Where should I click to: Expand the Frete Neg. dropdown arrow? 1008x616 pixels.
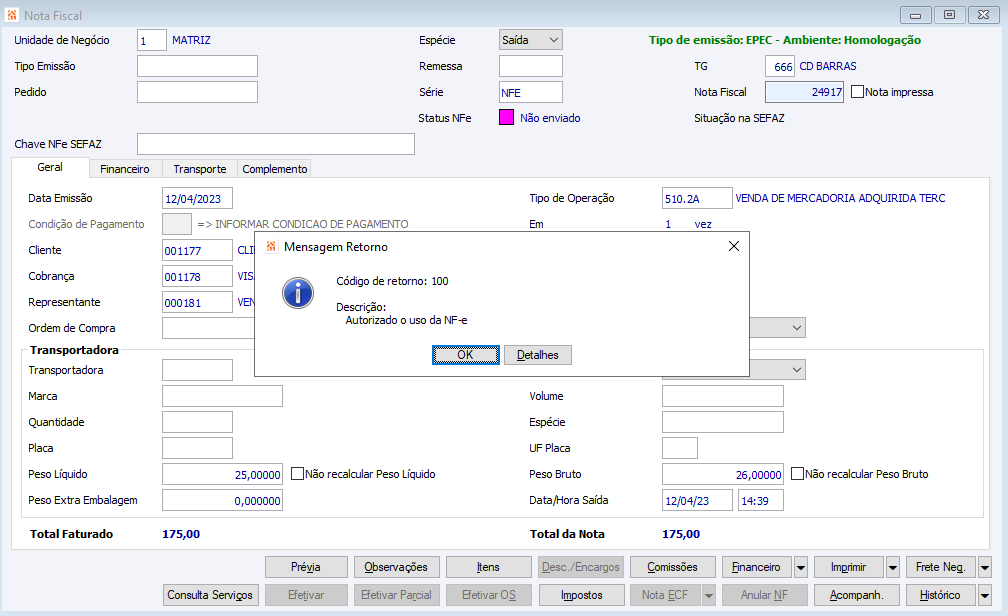coord(984,567)
